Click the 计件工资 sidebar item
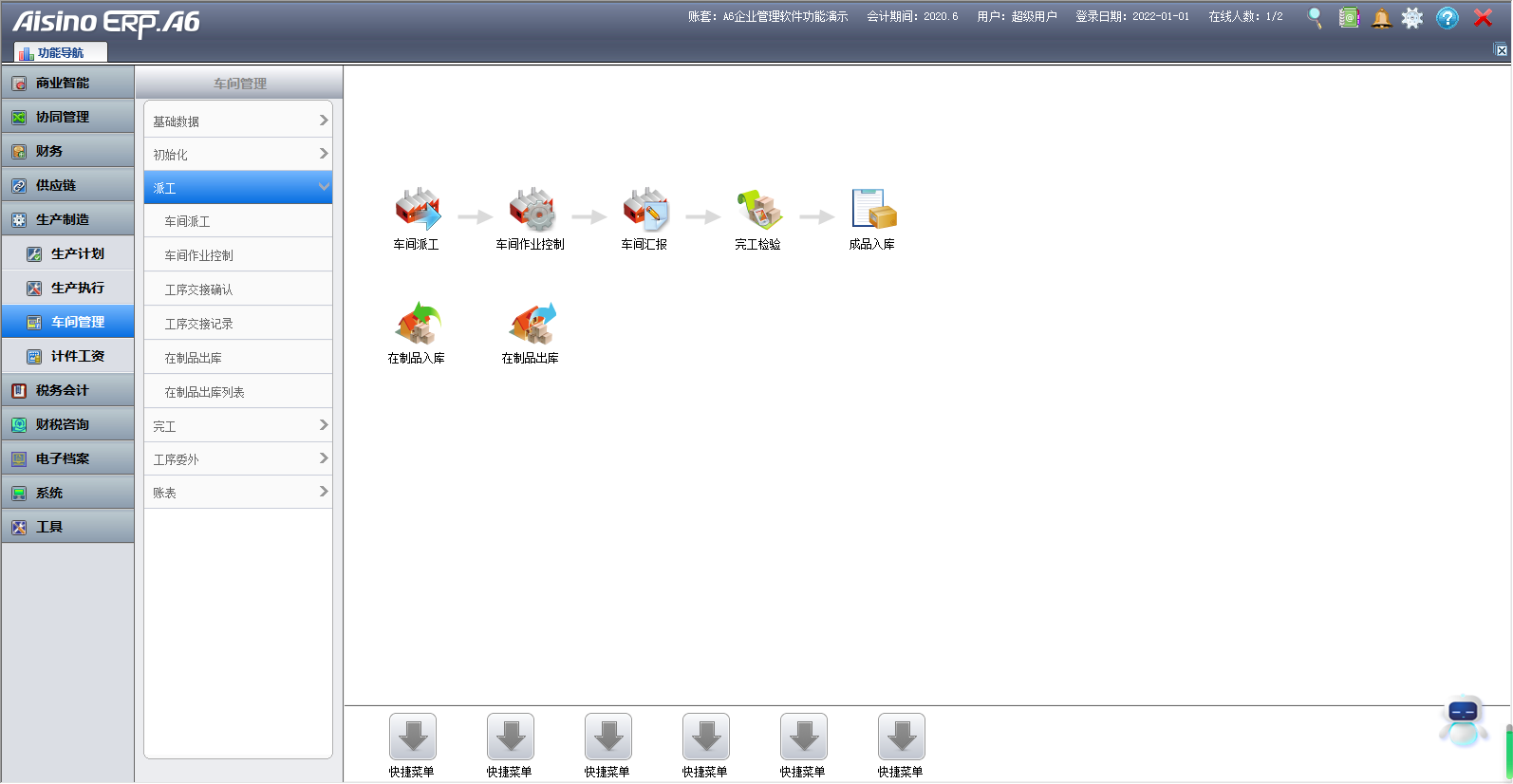This screenshot has height=784, width=1513. (77, 356)
